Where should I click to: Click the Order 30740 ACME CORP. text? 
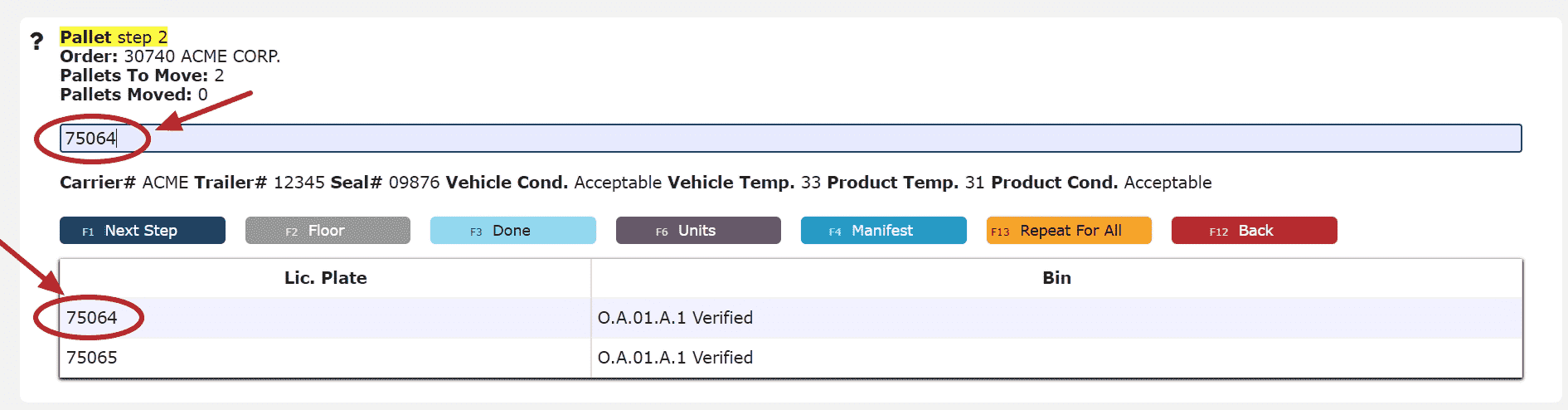pyautogui.click(x=170, y=56)
